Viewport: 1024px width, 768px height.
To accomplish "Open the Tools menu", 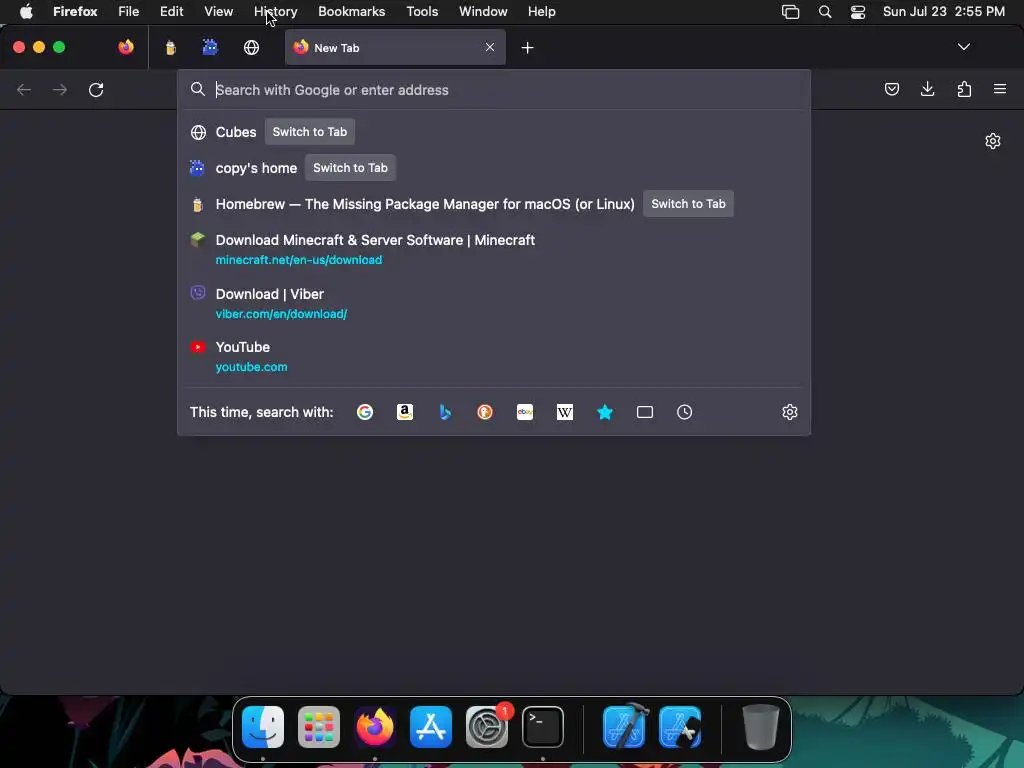I will (x=422, y=12).
